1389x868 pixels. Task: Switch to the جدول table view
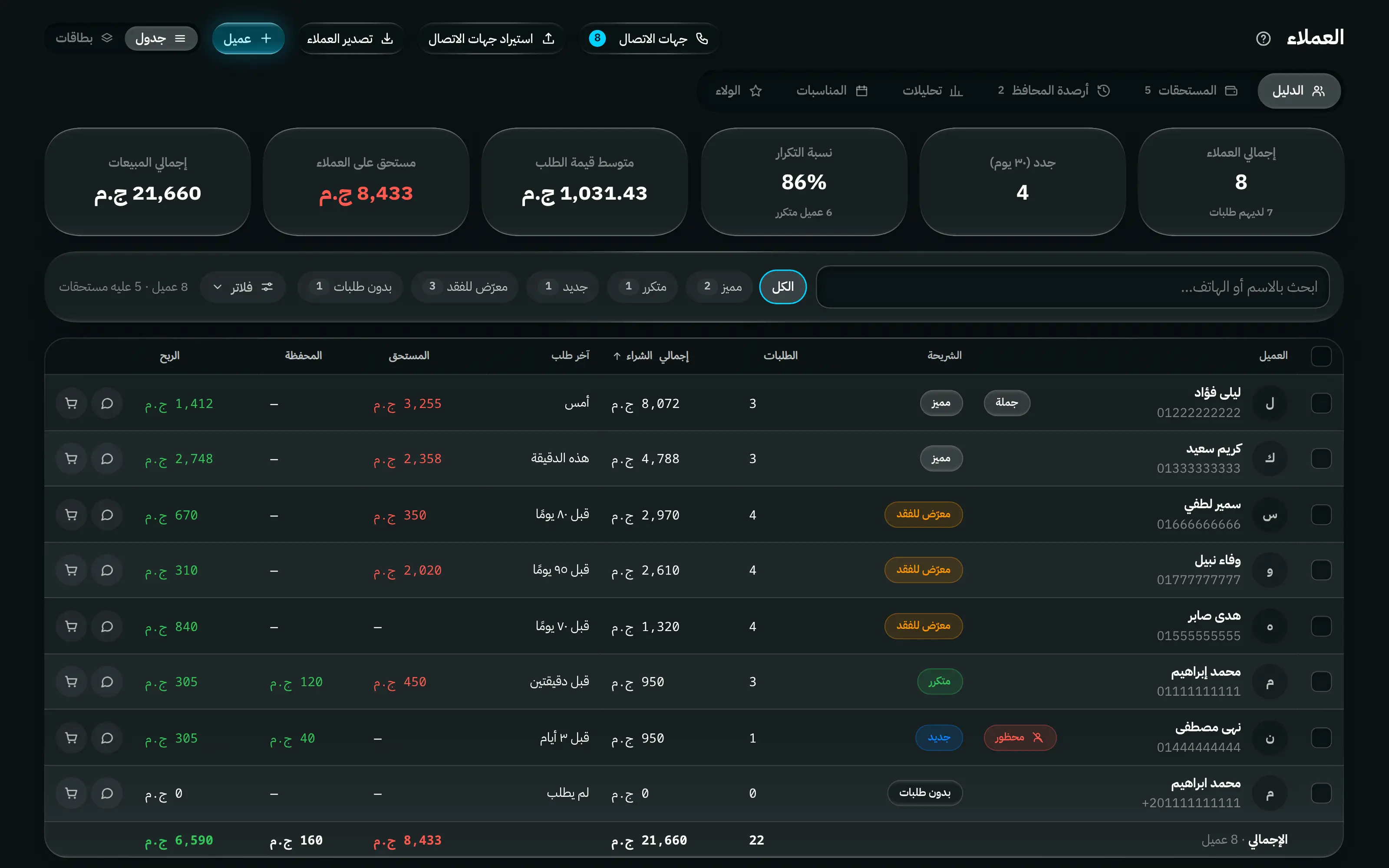click(x=161, y=39)
